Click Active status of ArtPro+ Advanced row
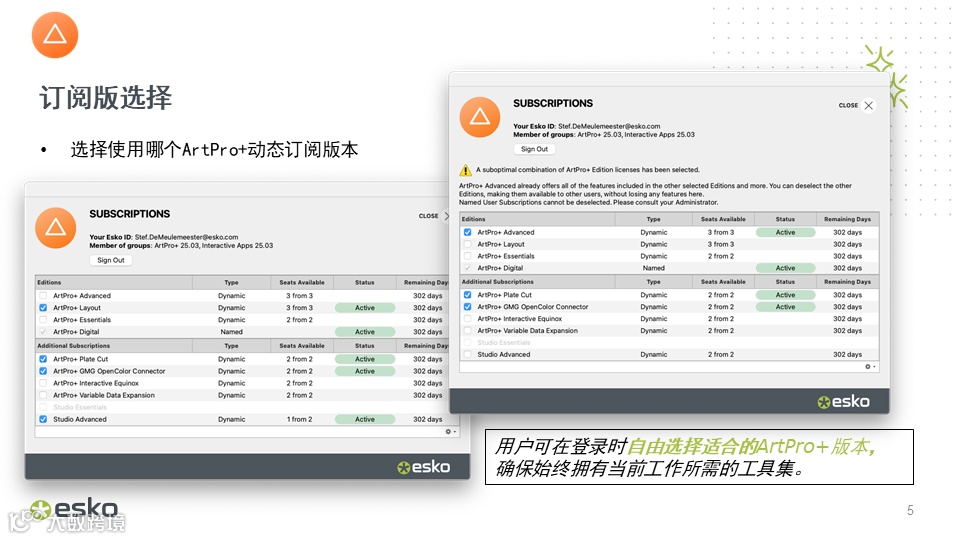The height and width of the screenshot is (540, 960). pyautogui.click(x=786, y=233)
